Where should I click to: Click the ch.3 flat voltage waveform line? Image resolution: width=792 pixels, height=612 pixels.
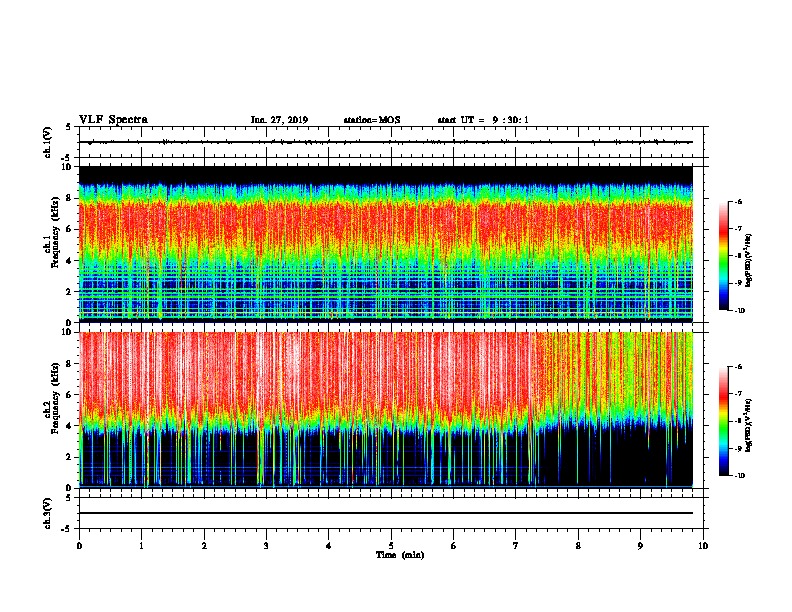point(386,513)
